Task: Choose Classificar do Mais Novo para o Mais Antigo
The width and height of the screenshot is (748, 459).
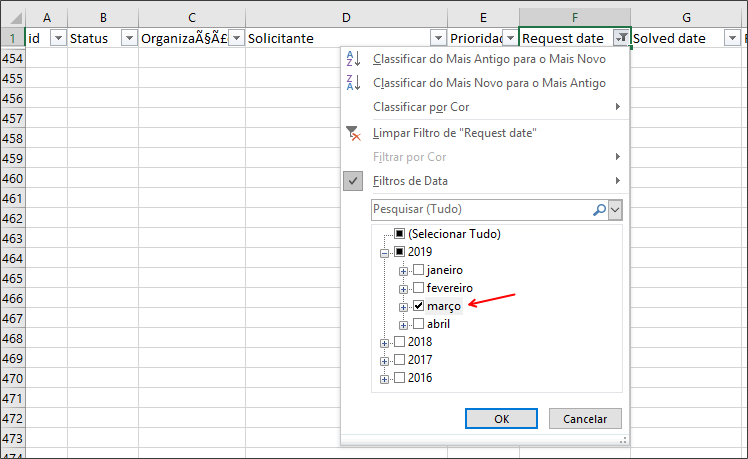Action: coord(485,83)
